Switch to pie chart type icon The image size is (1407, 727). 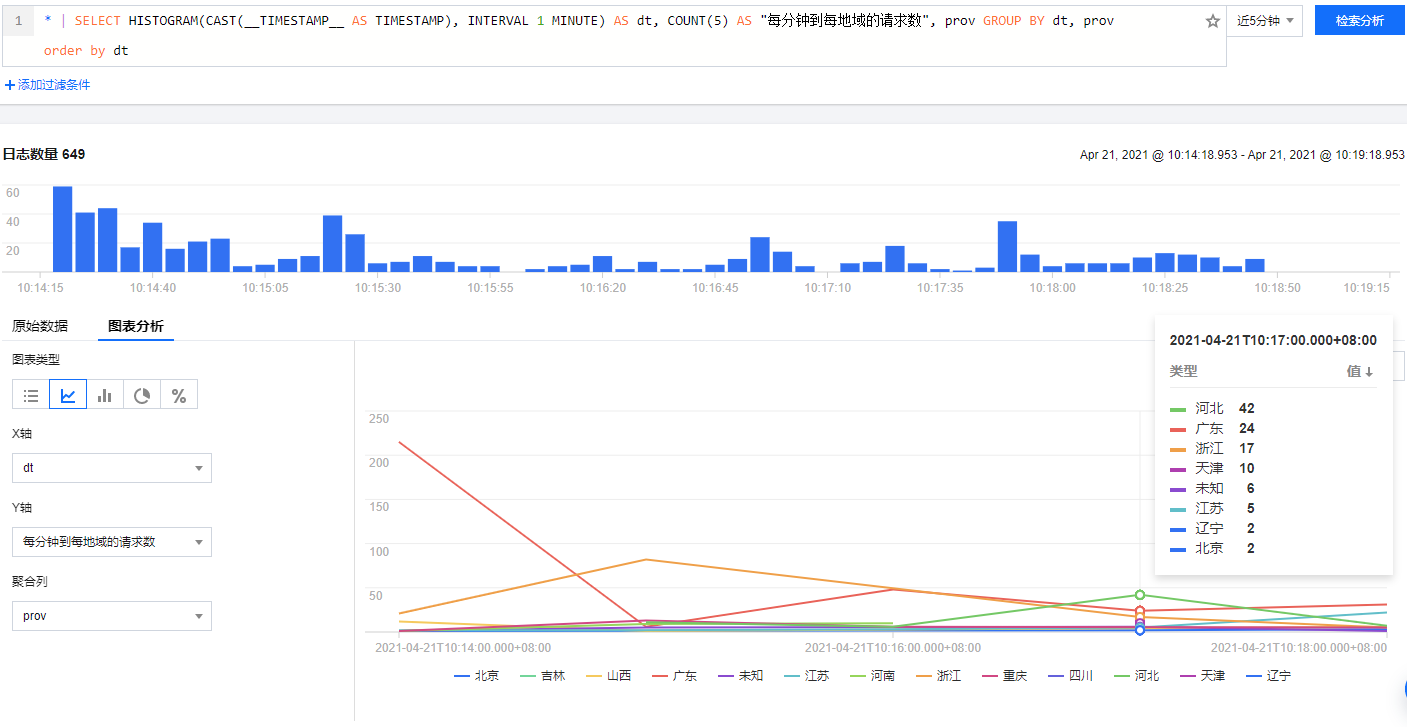pos(142,395)
